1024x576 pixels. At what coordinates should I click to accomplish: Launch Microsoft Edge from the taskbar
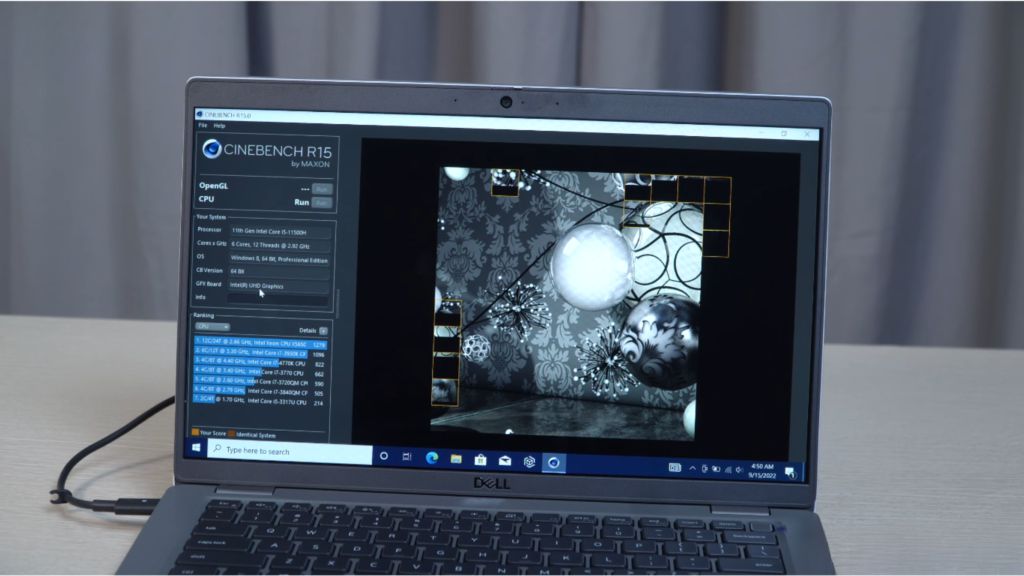coord(432,458)
